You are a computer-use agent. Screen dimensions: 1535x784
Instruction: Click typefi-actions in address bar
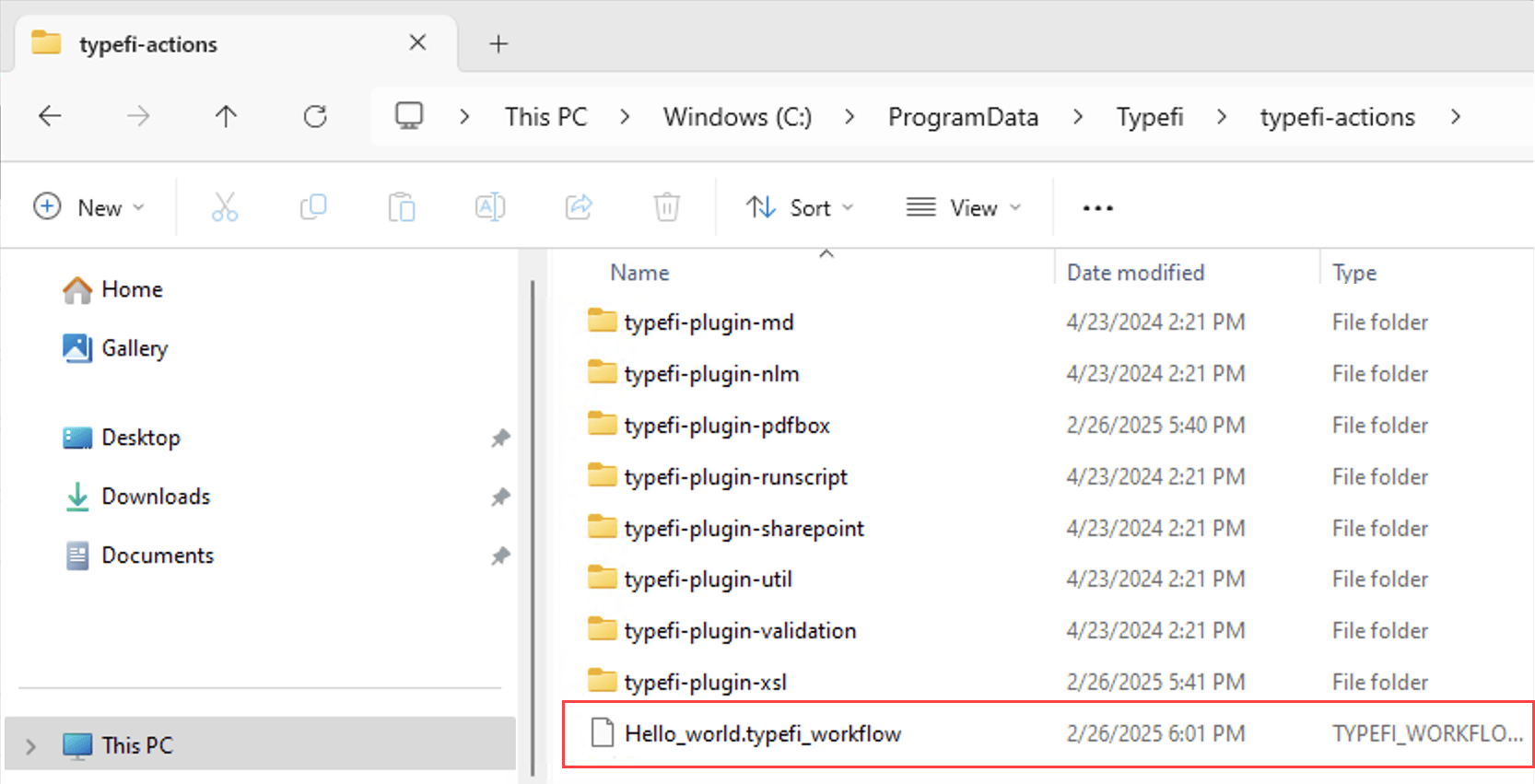point(1337,117)
